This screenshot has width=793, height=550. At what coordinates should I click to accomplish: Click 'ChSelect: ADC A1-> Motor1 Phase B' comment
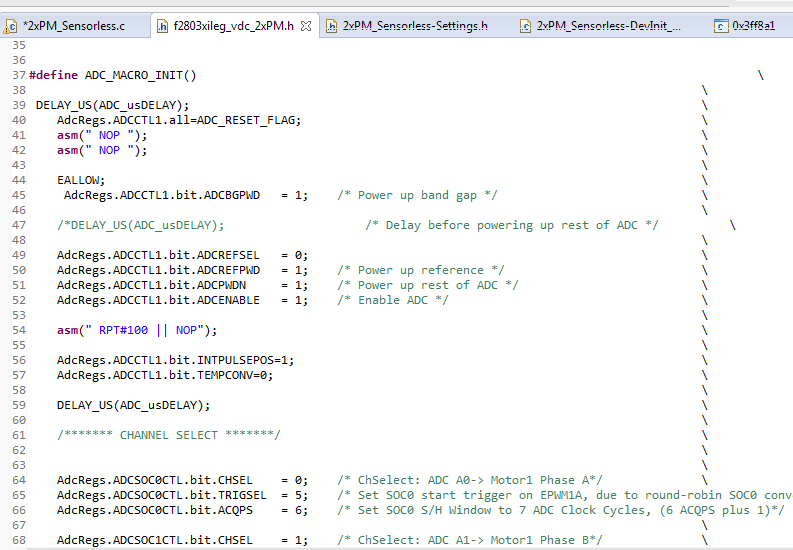point(470,540)
